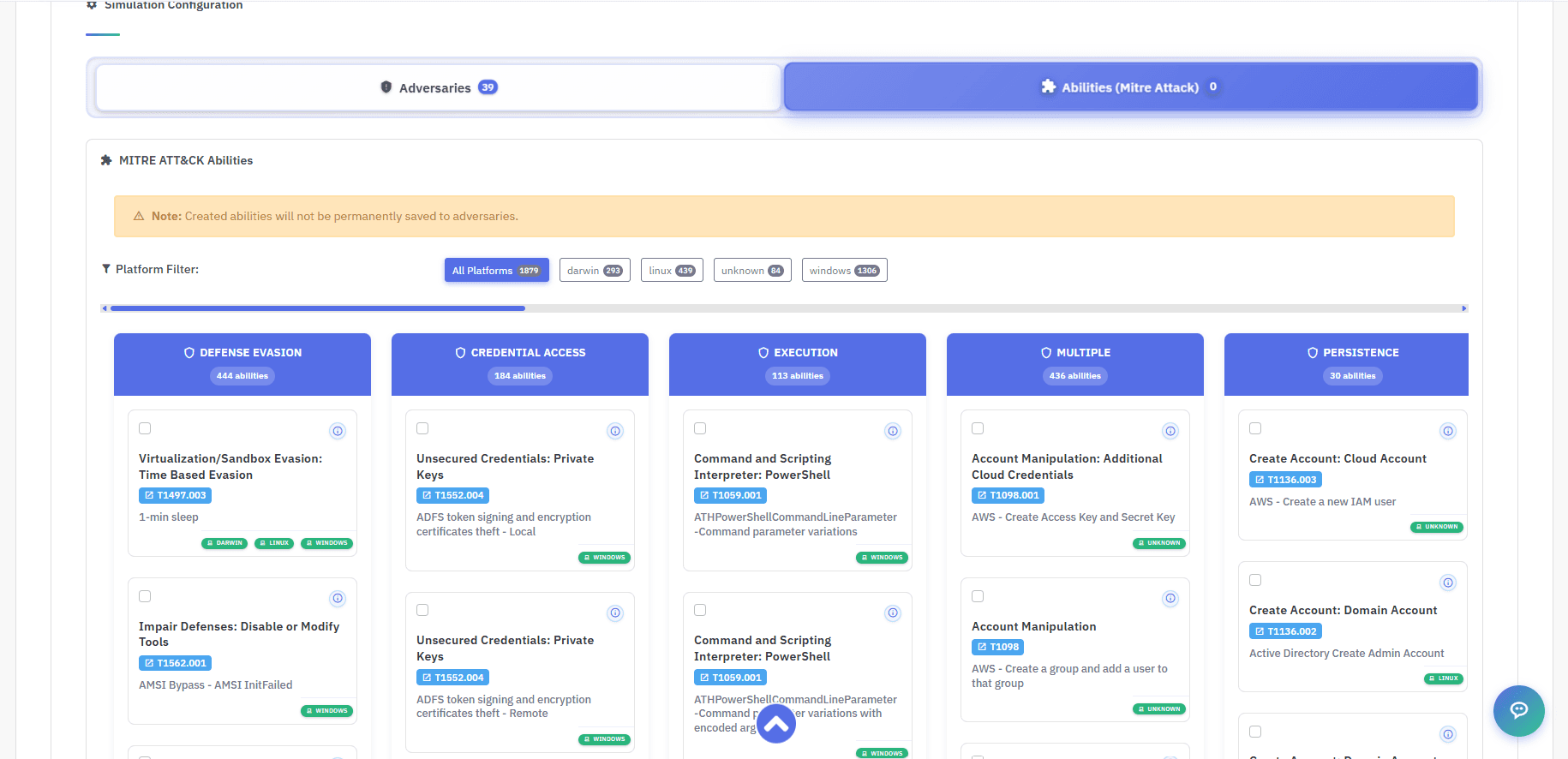This screenshot has height=759, width=1568.
Task: Select Command parameter variations ability checkbox
Action: [x=700, y=428]
